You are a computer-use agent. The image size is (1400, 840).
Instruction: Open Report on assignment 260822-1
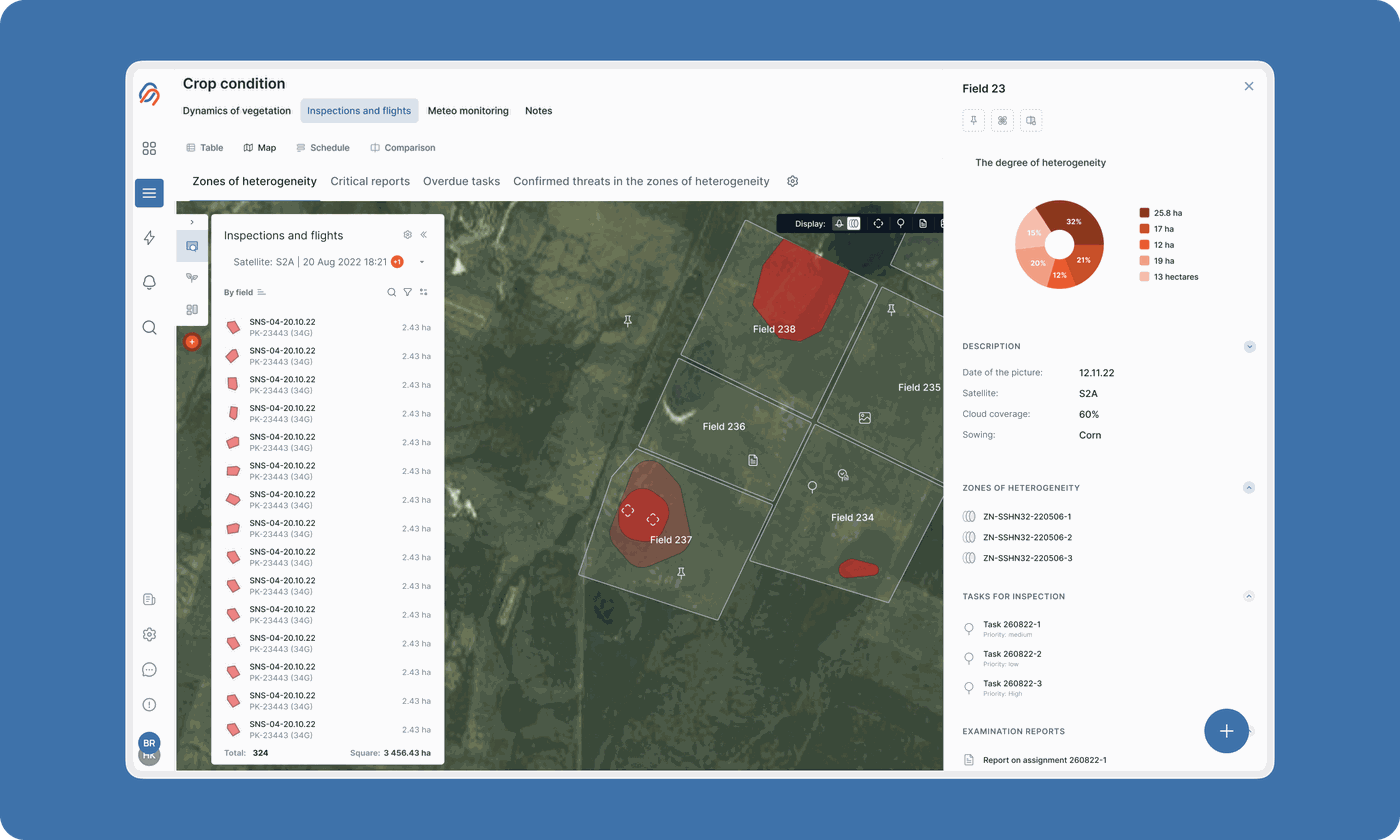(x=1044, y=760)
